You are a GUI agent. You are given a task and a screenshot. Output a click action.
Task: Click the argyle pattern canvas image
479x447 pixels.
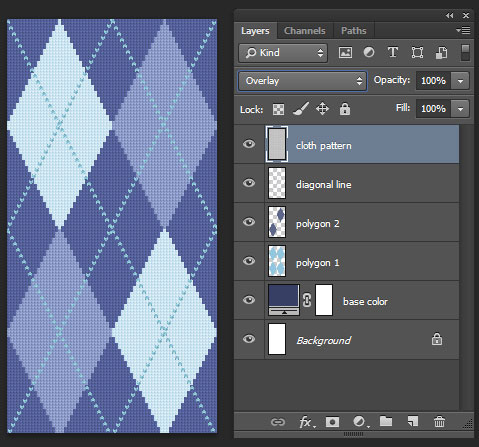click(112, 226)
